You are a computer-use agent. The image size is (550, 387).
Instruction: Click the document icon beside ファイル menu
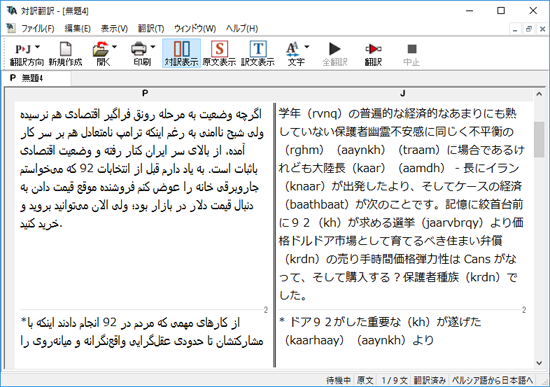coord(11,28)
